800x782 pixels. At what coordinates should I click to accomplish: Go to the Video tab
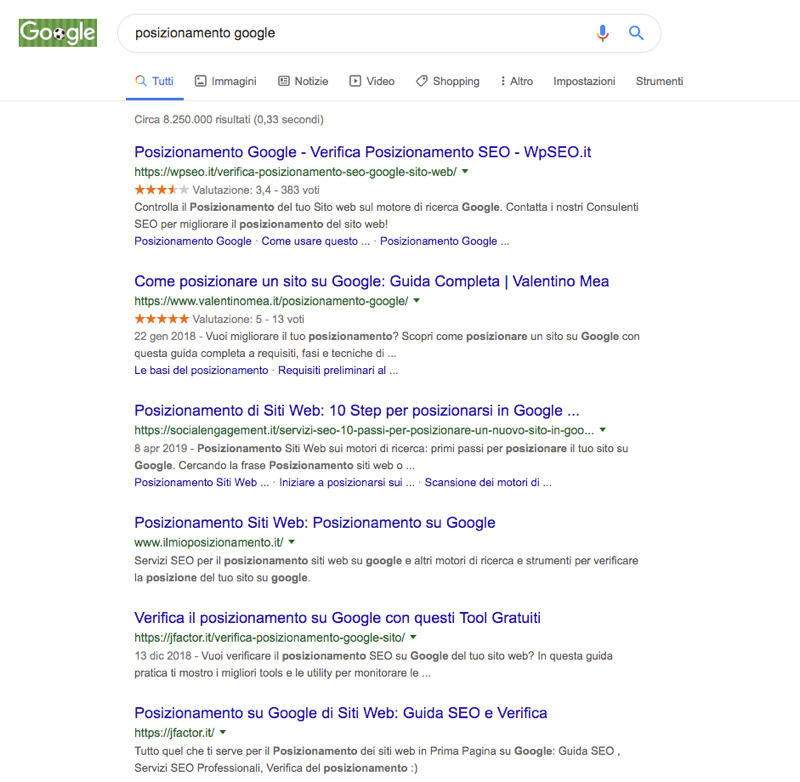372,81
